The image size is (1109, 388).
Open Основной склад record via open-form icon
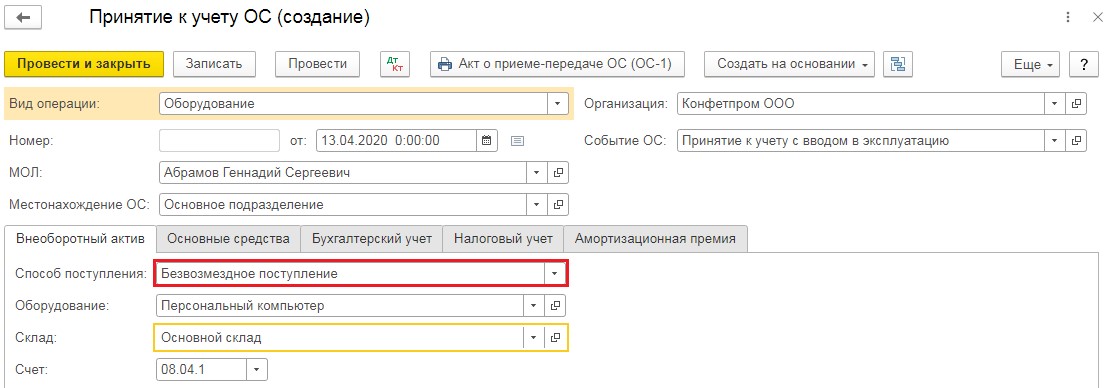click(556, 337)
